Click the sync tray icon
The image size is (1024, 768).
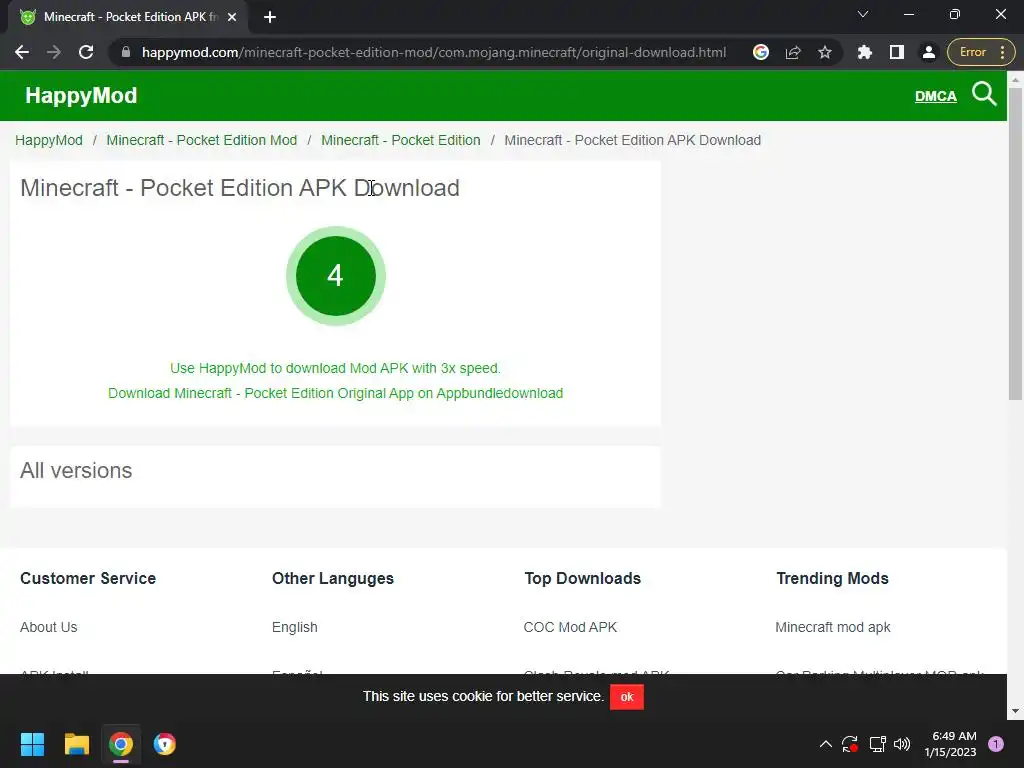pos(850,744)
